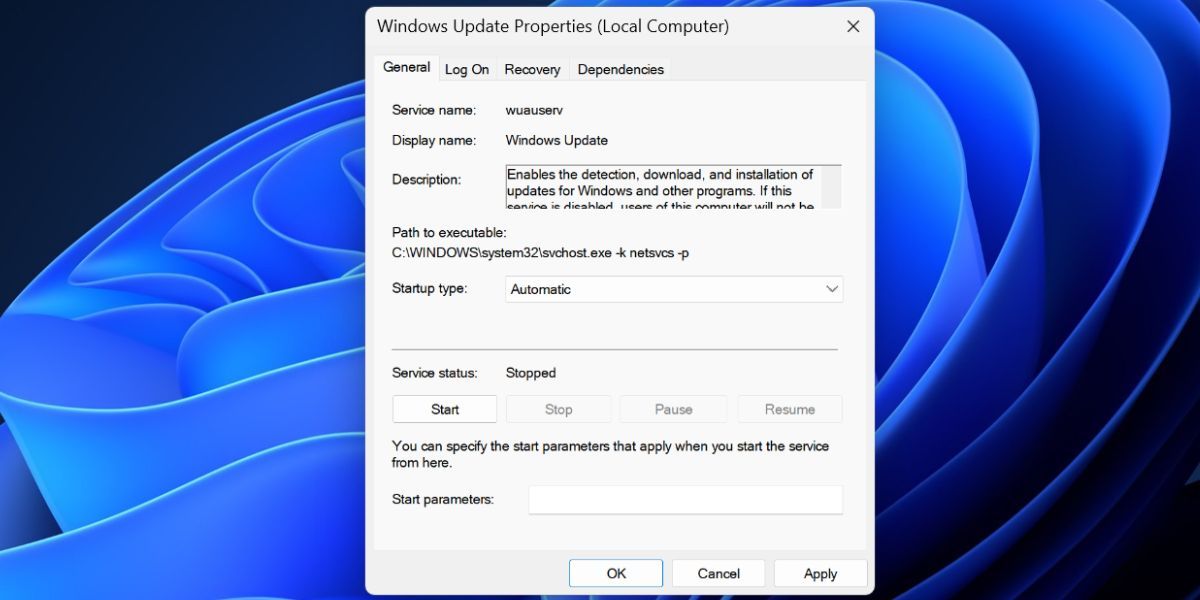This screenshot has height=600, width=1200.
Task: Switch to the Log On tab
Action: [x=467, y=69]
